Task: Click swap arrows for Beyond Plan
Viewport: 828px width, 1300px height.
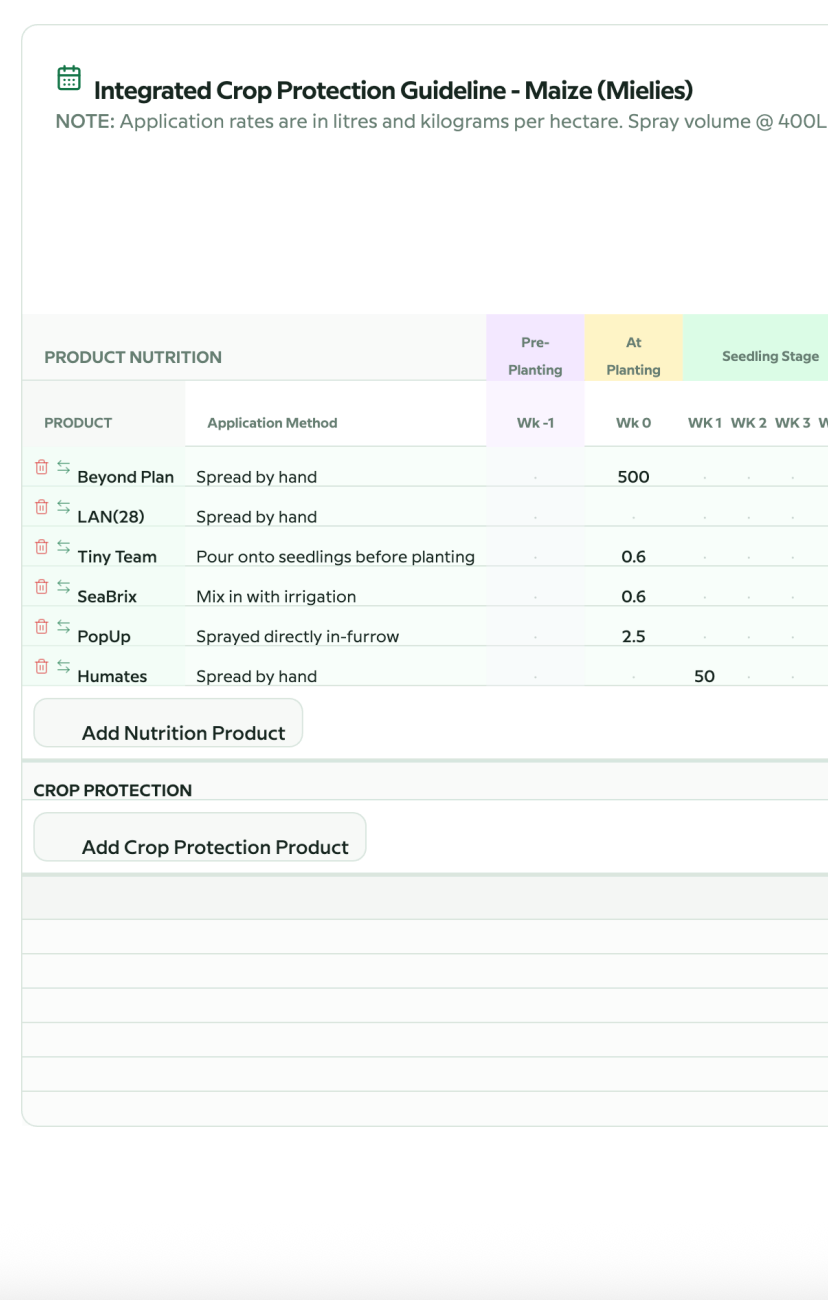Action: pos(63,467)
